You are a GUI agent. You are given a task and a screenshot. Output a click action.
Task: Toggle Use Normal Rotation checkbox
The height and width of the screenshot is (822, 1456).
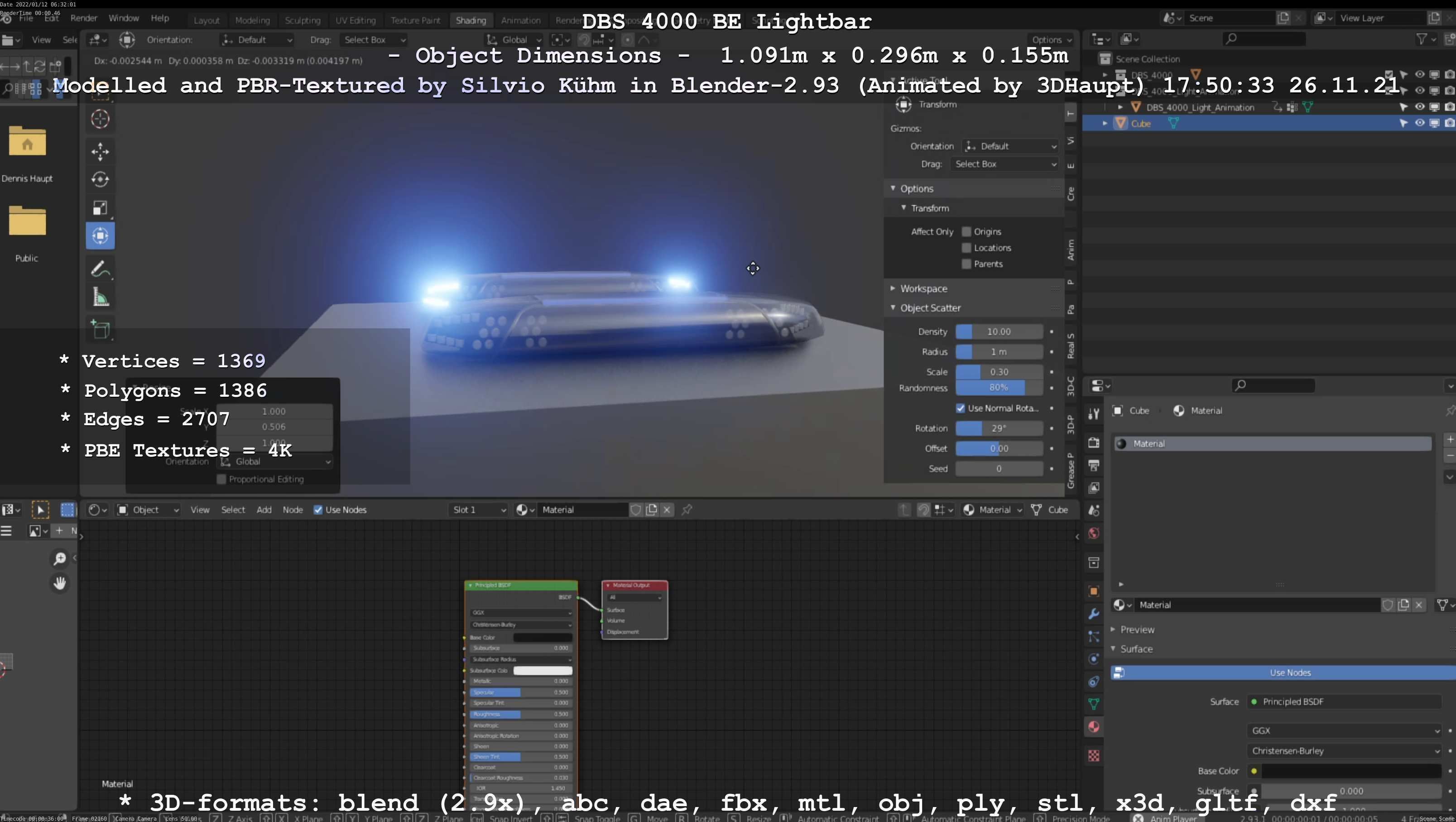(x=960, y=408)
